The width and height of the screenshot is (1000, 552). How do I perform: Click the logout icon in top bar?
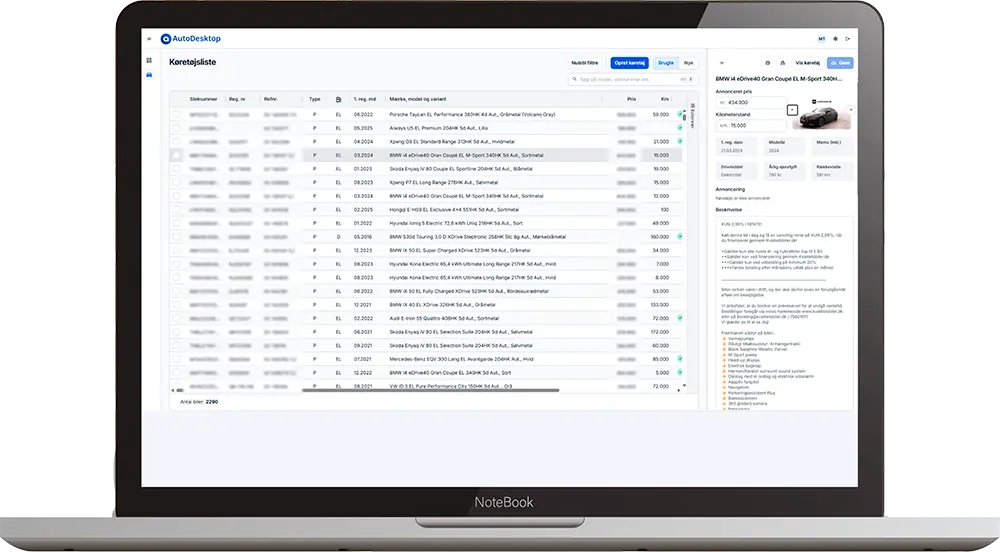pos(848,39)
